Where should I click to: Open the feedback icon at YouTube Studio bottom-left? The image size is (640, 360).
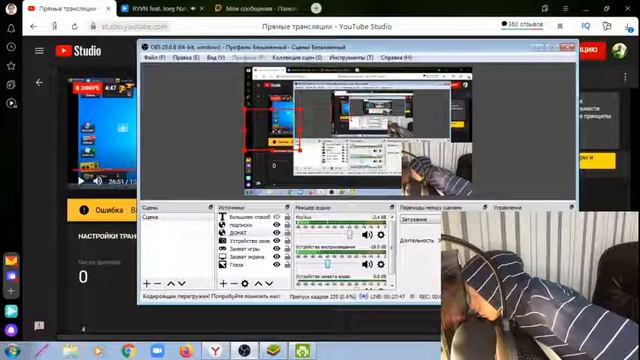[x=39, y=326]
